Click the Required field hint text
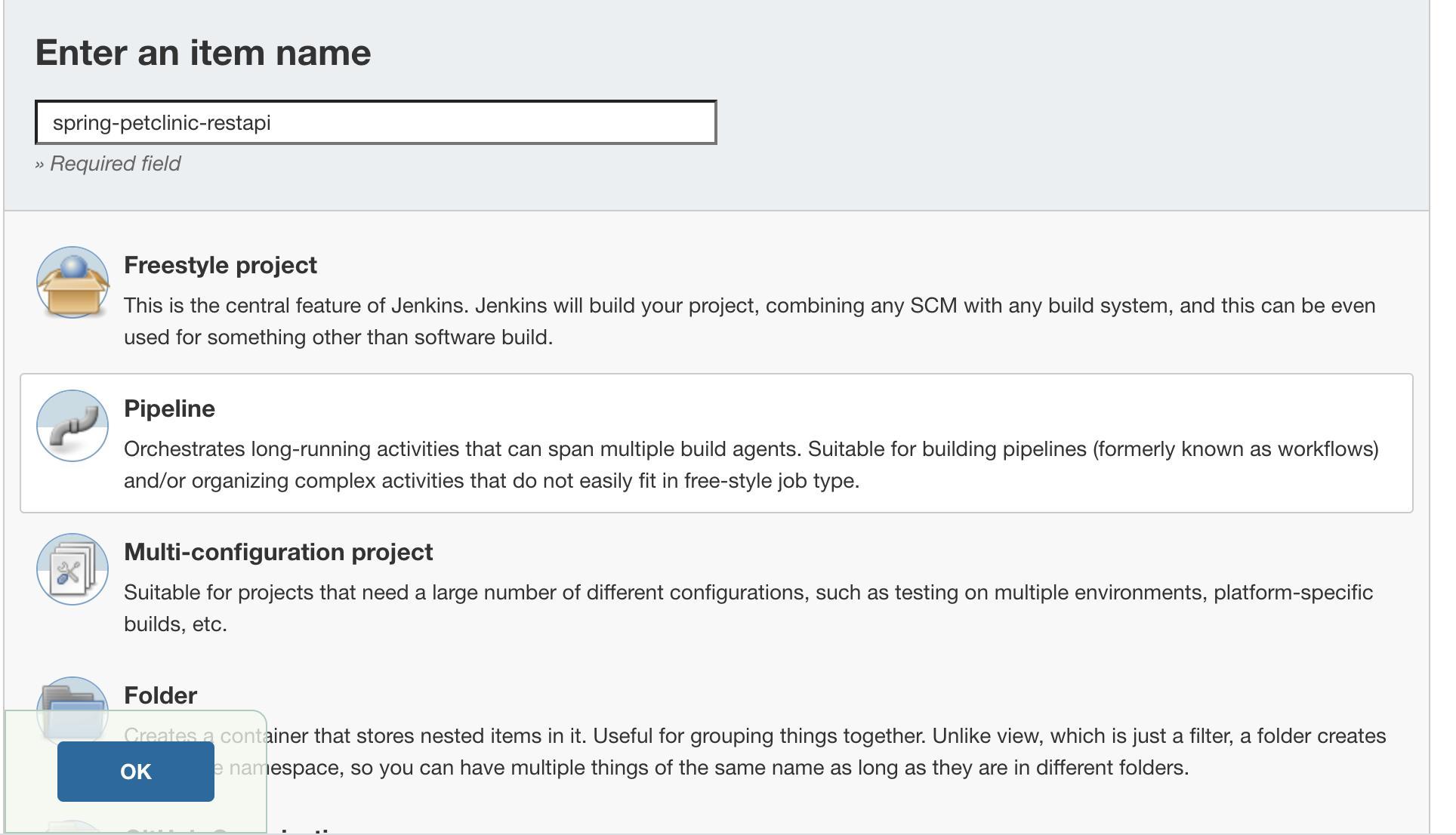This screenshot has height=835, width=1456. coord(108,164)
